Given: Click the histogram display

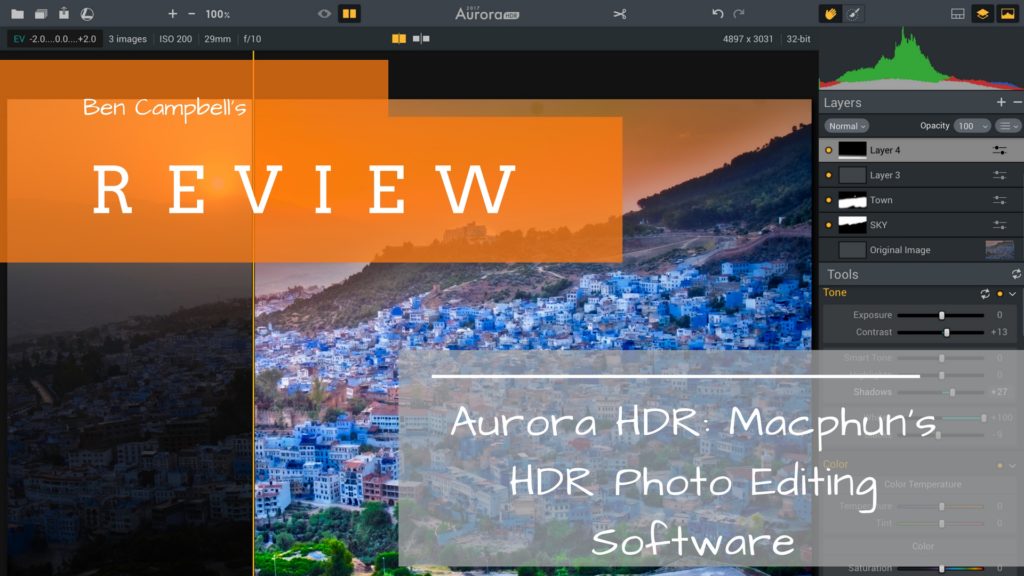Looking at the screenshot, I should point(921,58).
